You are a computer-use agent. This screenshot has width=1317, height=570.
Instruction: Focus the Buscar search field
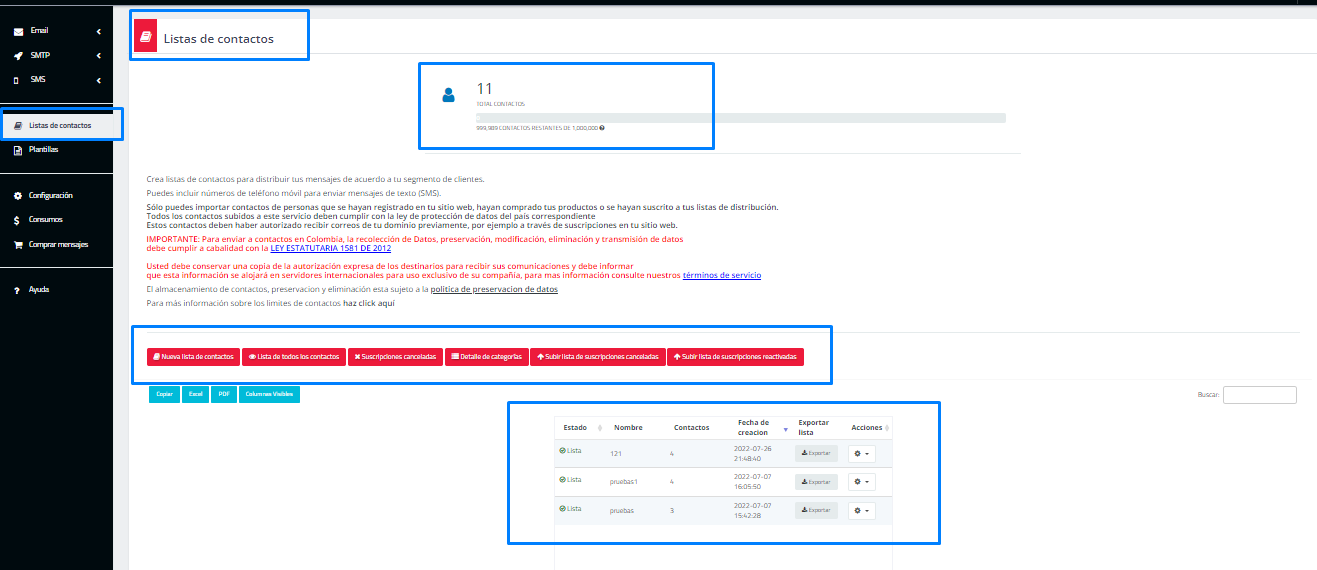click(x=1259, y=395)
